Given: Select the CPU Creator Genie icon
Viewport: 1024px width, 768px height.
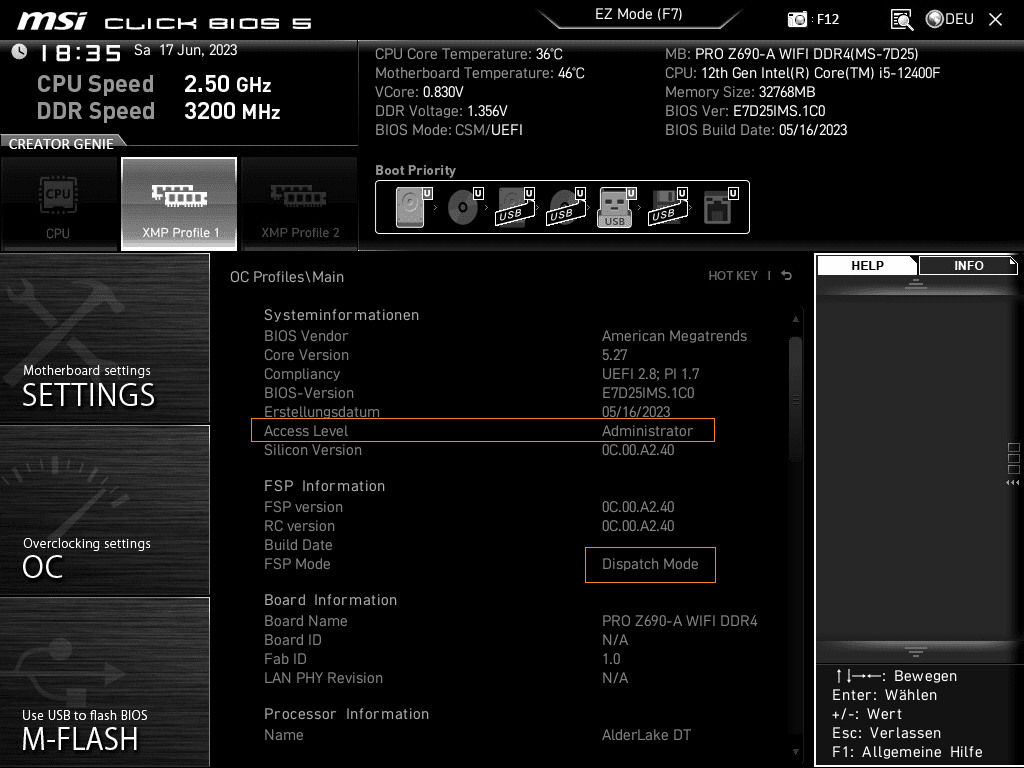Looking at the screenshot, I should 59,203.
